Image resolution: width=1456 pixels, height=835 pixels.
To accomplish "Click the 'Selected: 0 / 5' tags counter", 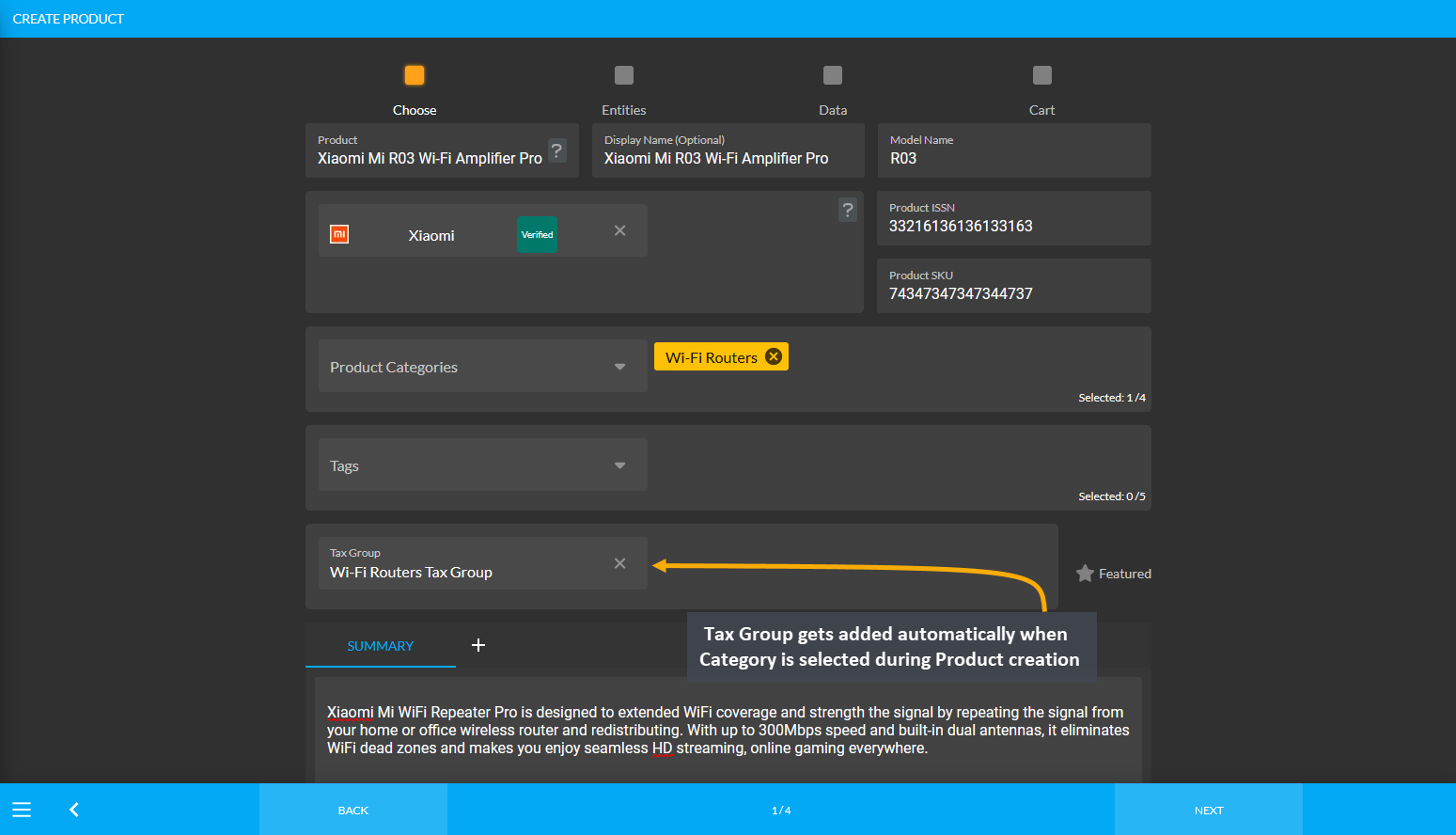I will pyautogui.click(x=1112, y=496).
